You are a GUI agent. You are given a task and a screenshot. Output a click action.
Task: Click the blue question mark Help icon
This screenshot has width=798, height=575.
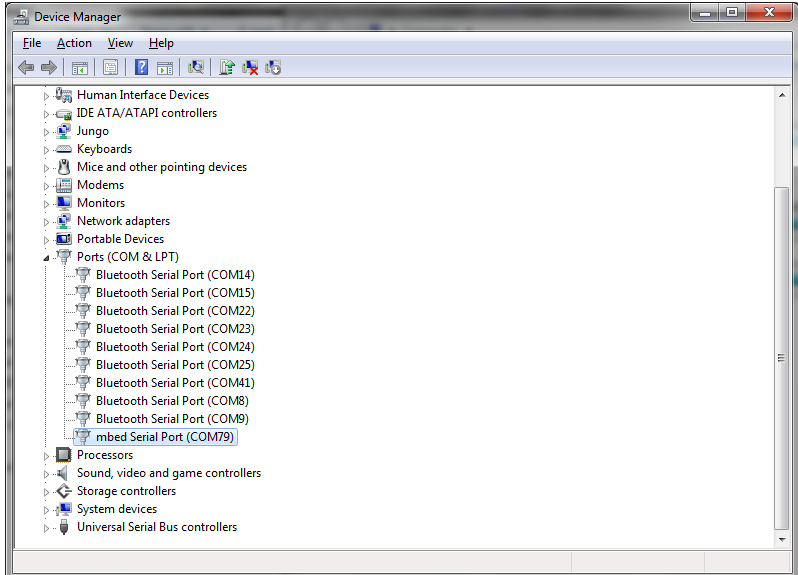click(x=141, y=67)
